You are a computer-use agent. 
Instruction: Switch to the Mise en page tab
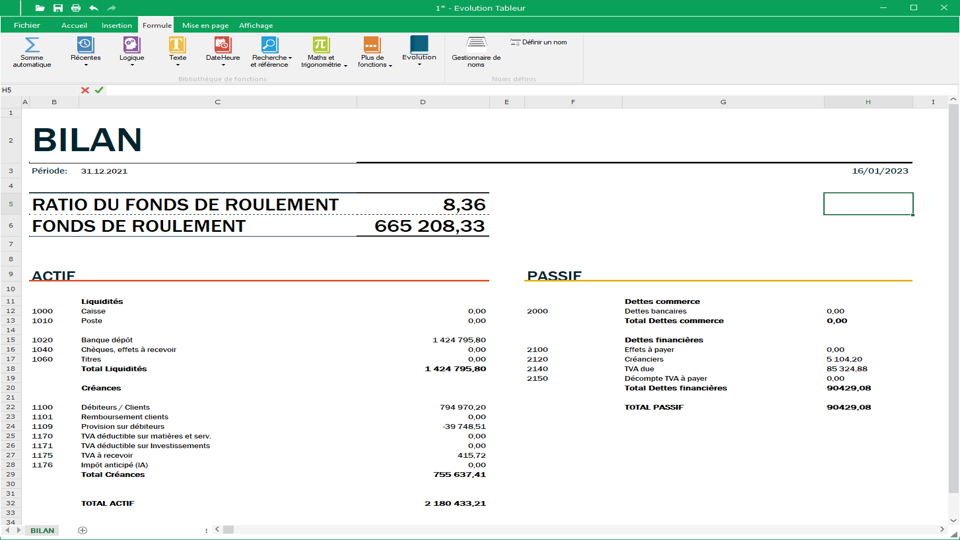pyautogui.click(x=205, y=25)
